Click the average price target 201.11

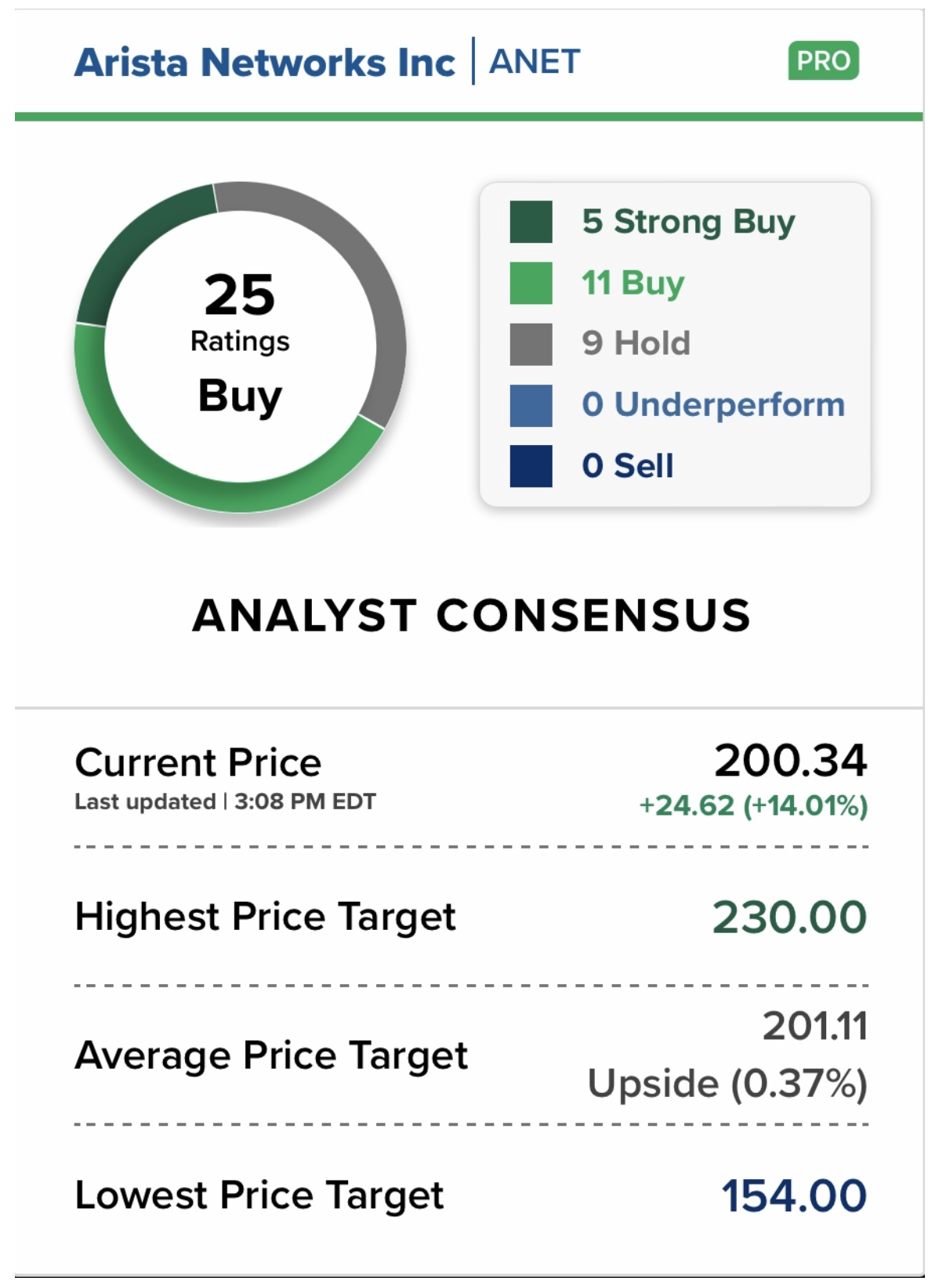[x=815, y=1026]
